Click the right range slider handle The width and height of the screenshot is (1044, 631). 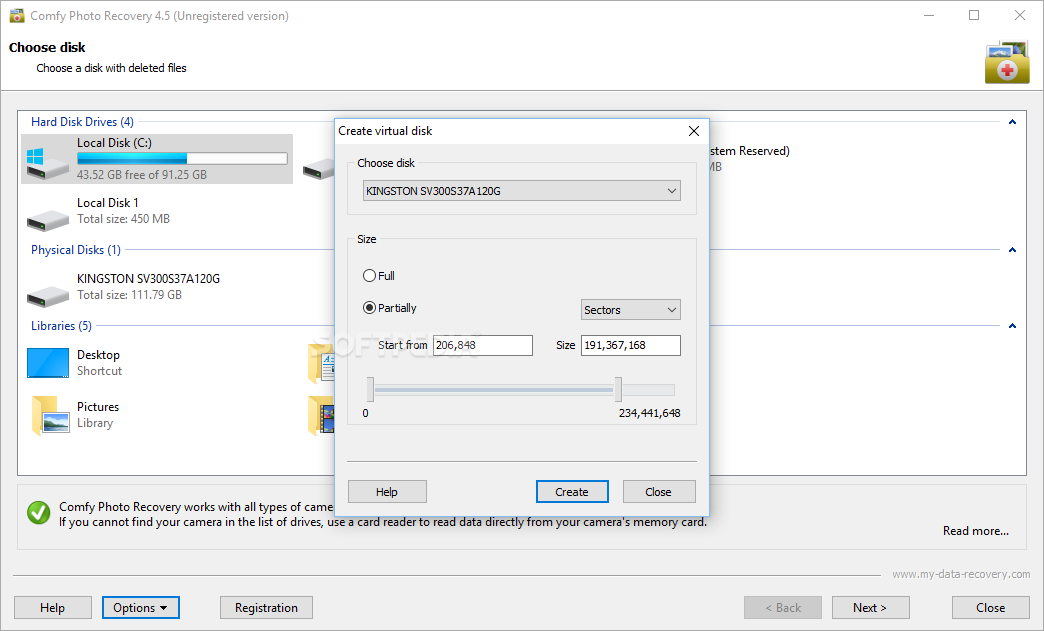[619, 389]
